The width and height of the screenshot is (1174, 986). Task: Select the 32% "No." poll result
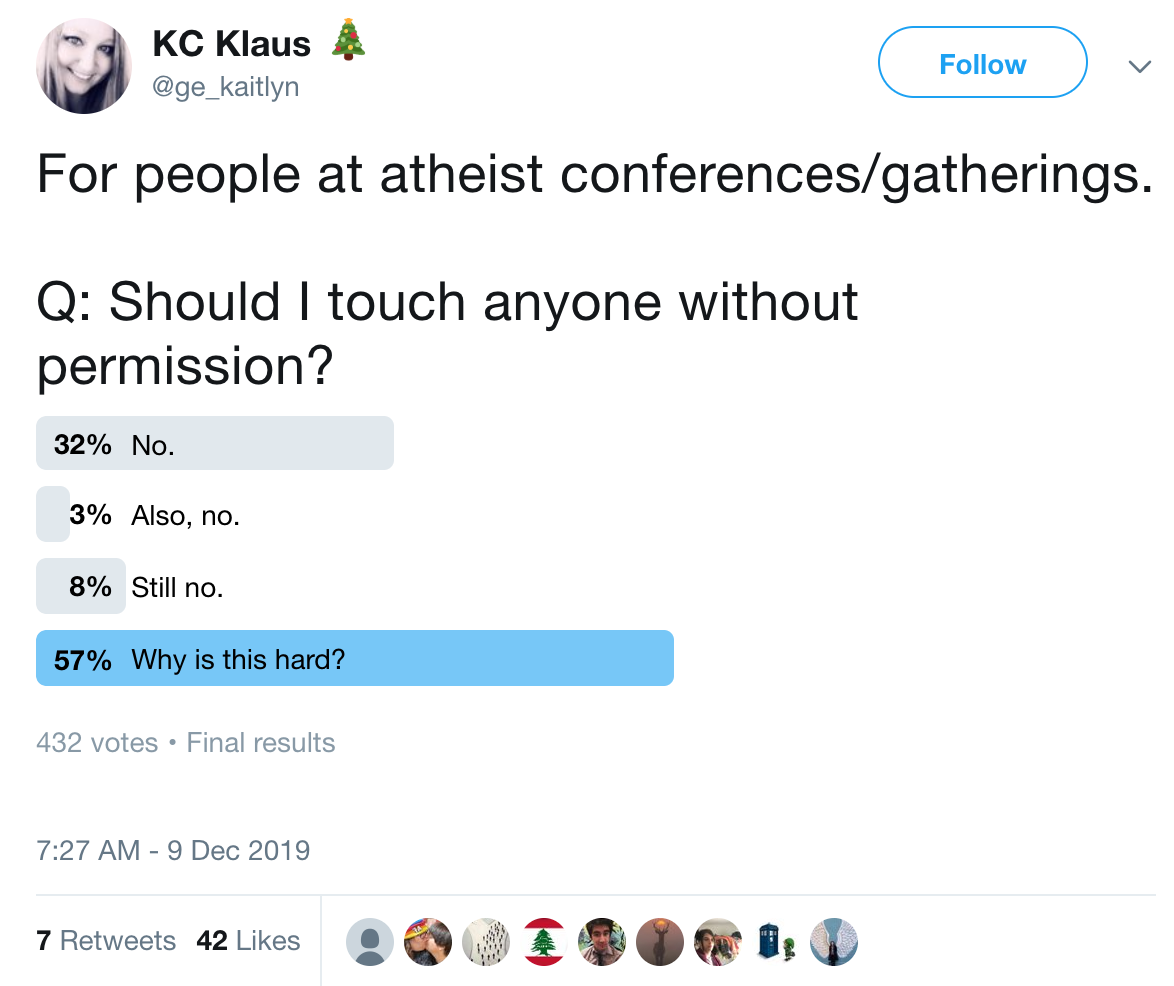(x=215, y=443)
